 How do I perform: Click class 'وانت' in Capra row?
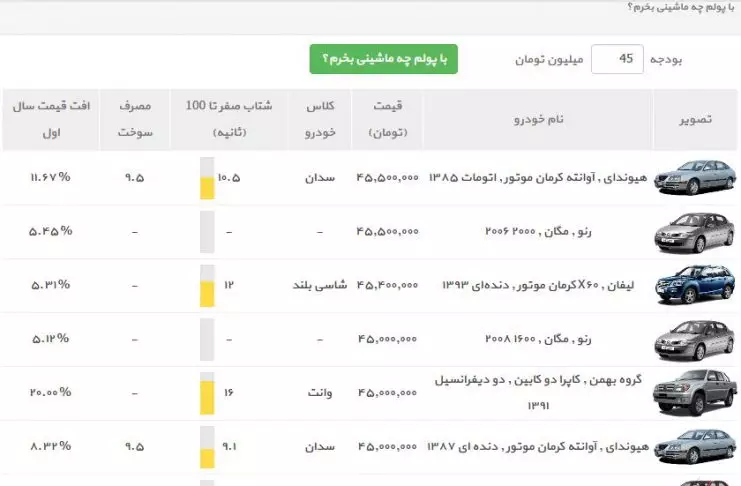(x=320, y=393)
